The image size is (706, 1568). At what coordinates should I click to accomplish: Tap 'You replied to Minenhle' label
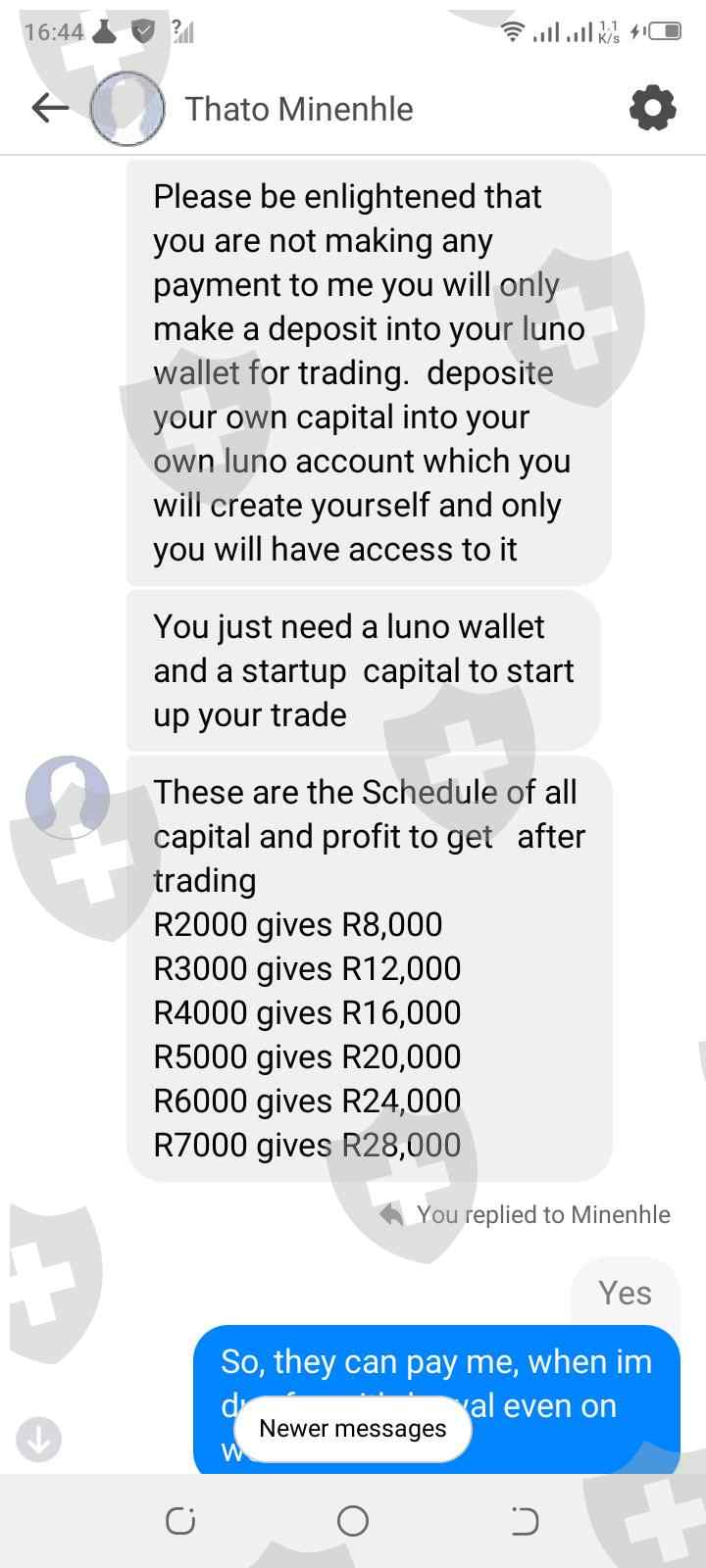[543, 1214]
